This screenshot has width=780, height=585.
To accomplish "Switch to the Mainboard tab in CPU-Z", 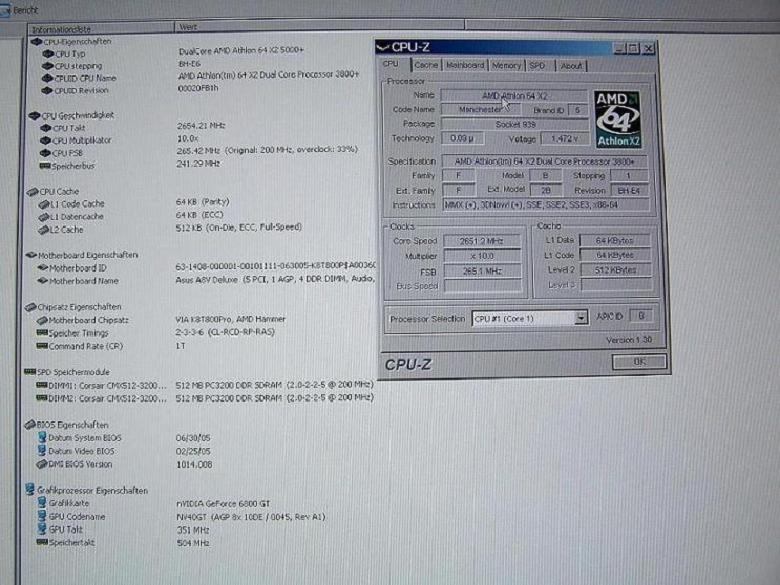I will (x=465, y=65).
